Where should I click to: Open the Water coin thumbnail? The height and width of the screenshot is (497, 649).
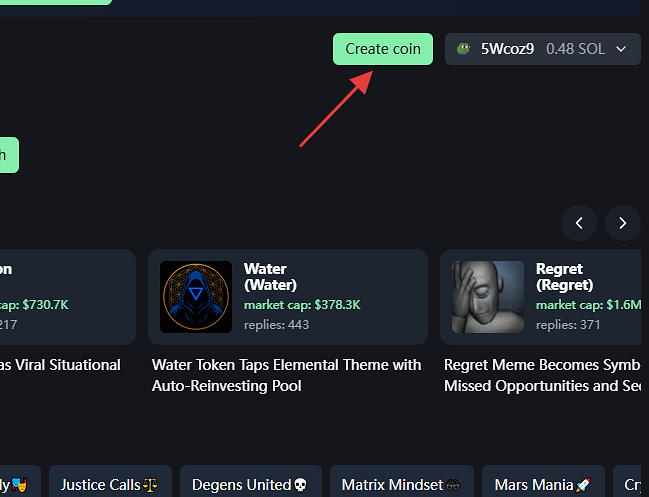pos(196,297)
